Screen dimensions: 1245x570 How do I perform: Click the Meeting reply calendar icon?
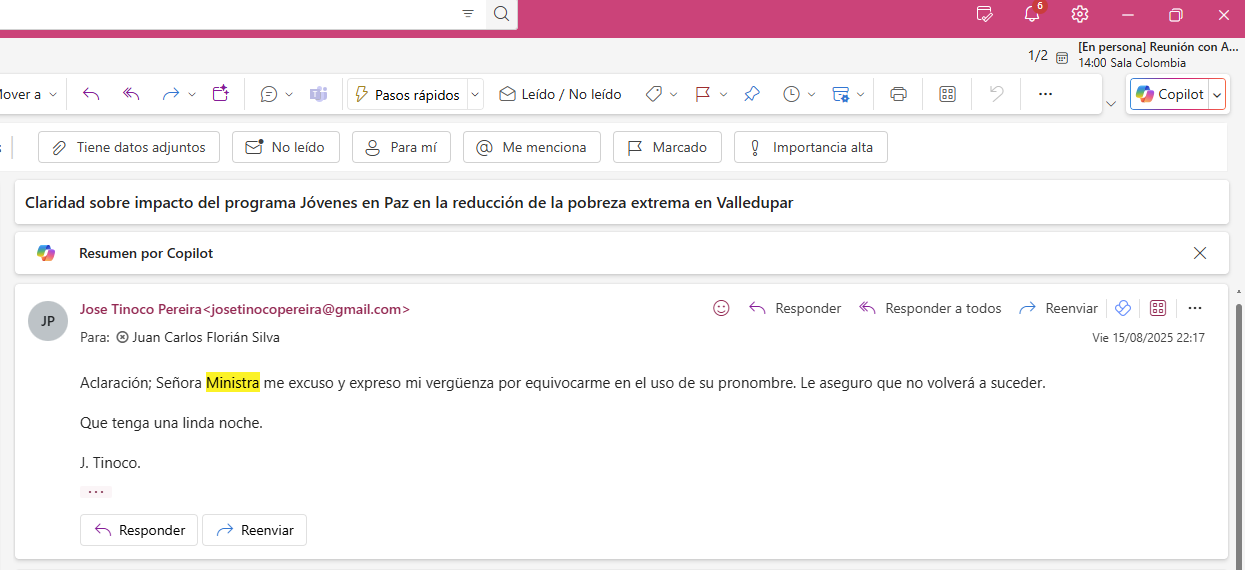pyautogui.click(x=221, y=94)
